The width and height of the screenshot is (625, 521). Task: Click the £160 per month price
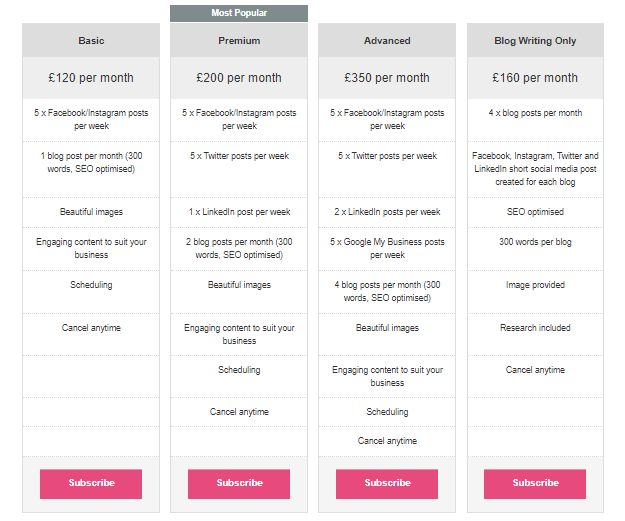click(535, 78)
